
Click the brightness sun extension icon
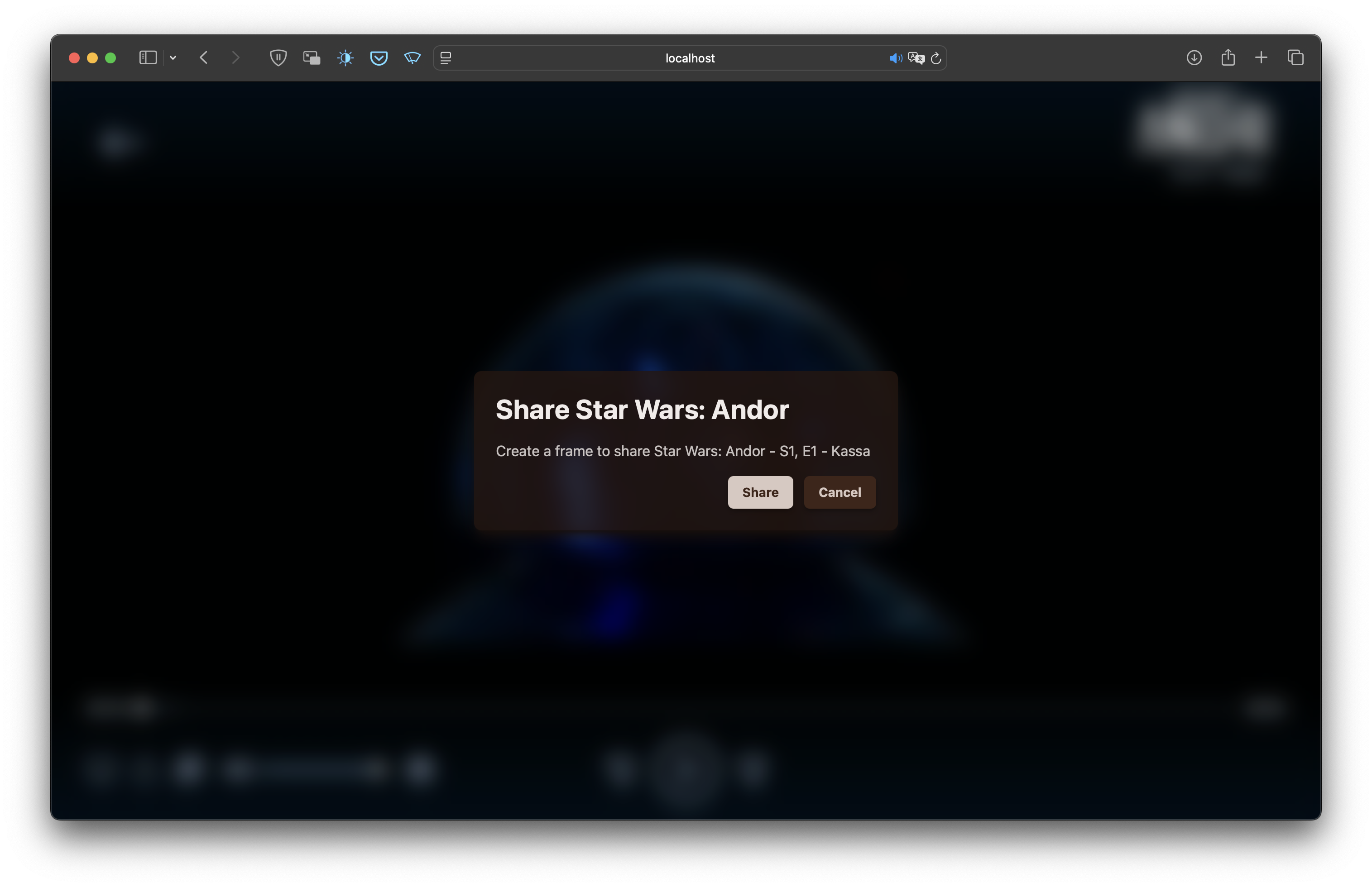pos(345,57)
